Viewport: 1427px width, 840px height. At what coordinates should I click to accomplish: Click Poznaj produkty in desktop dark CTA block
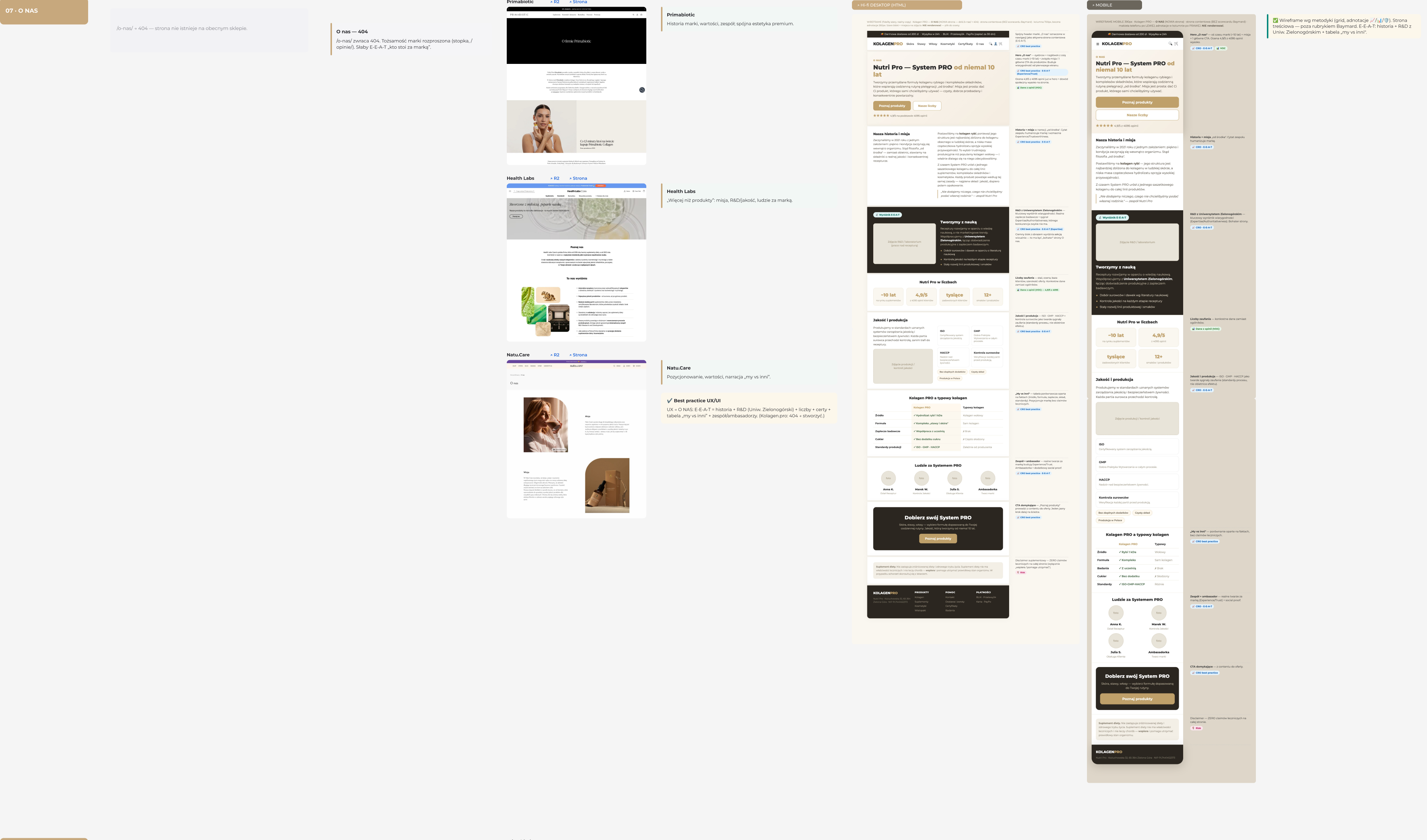pyautogui.click(x=938, y=539)
